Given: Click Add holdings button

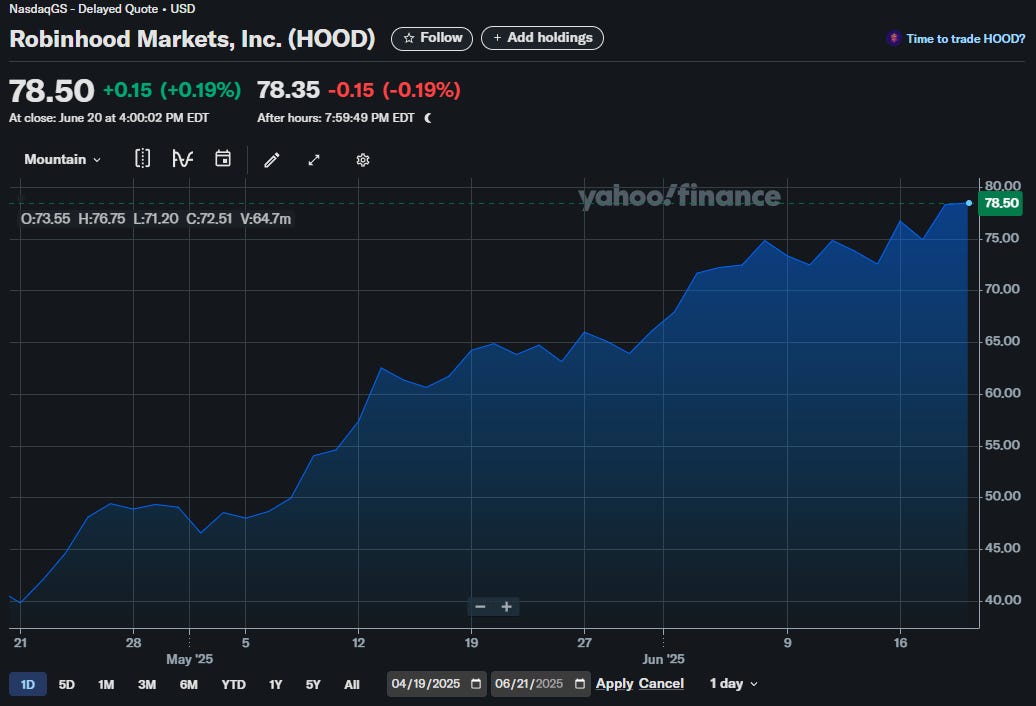Looking at the screenshot, I should [x=542, y=38].
